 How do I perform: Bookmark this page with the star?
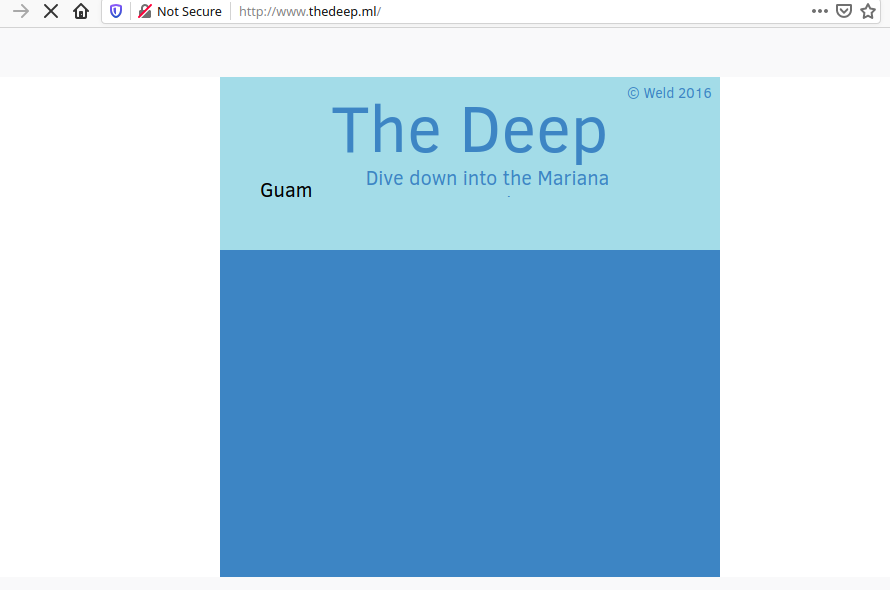[x=868, y=11]
